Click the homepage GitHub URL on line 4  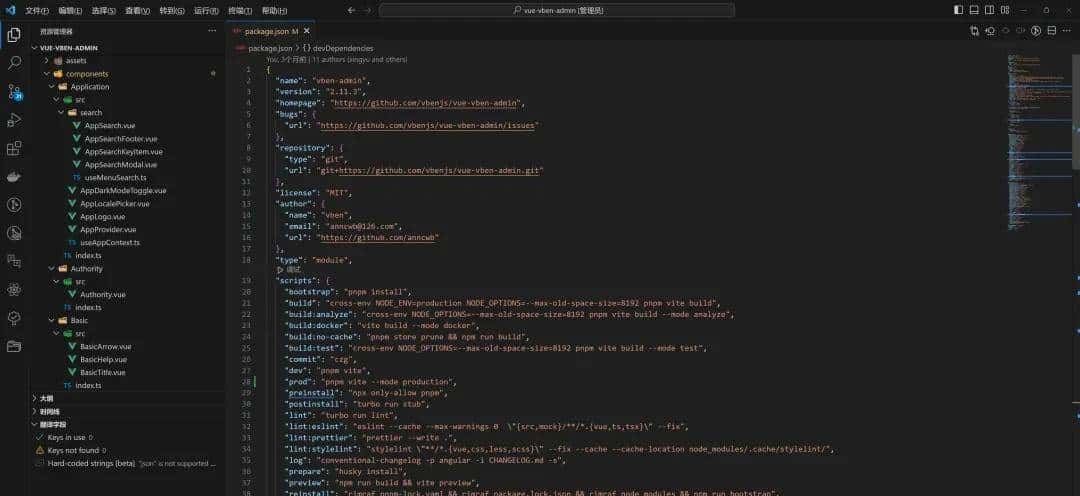pyautogui.click(x=426, y=103)
